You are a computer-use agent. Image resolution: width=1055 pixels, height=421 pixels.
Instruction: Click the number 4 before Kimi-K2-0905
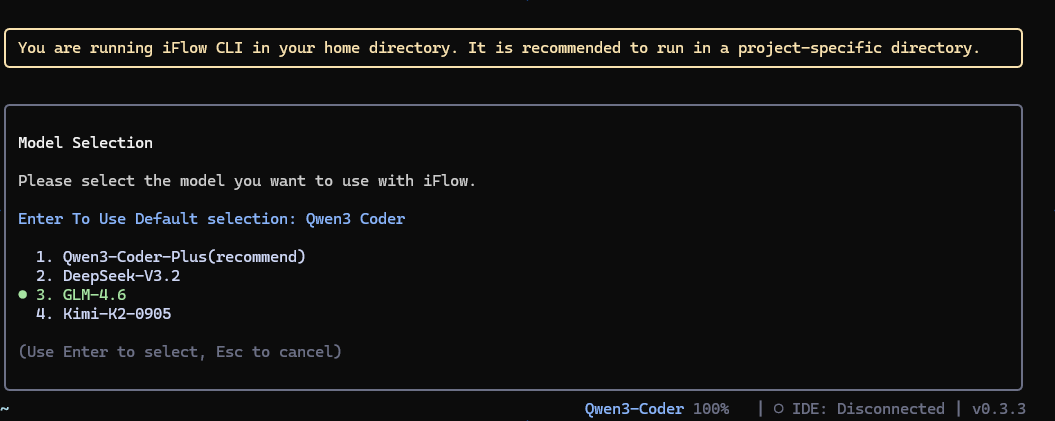point(40,314)
